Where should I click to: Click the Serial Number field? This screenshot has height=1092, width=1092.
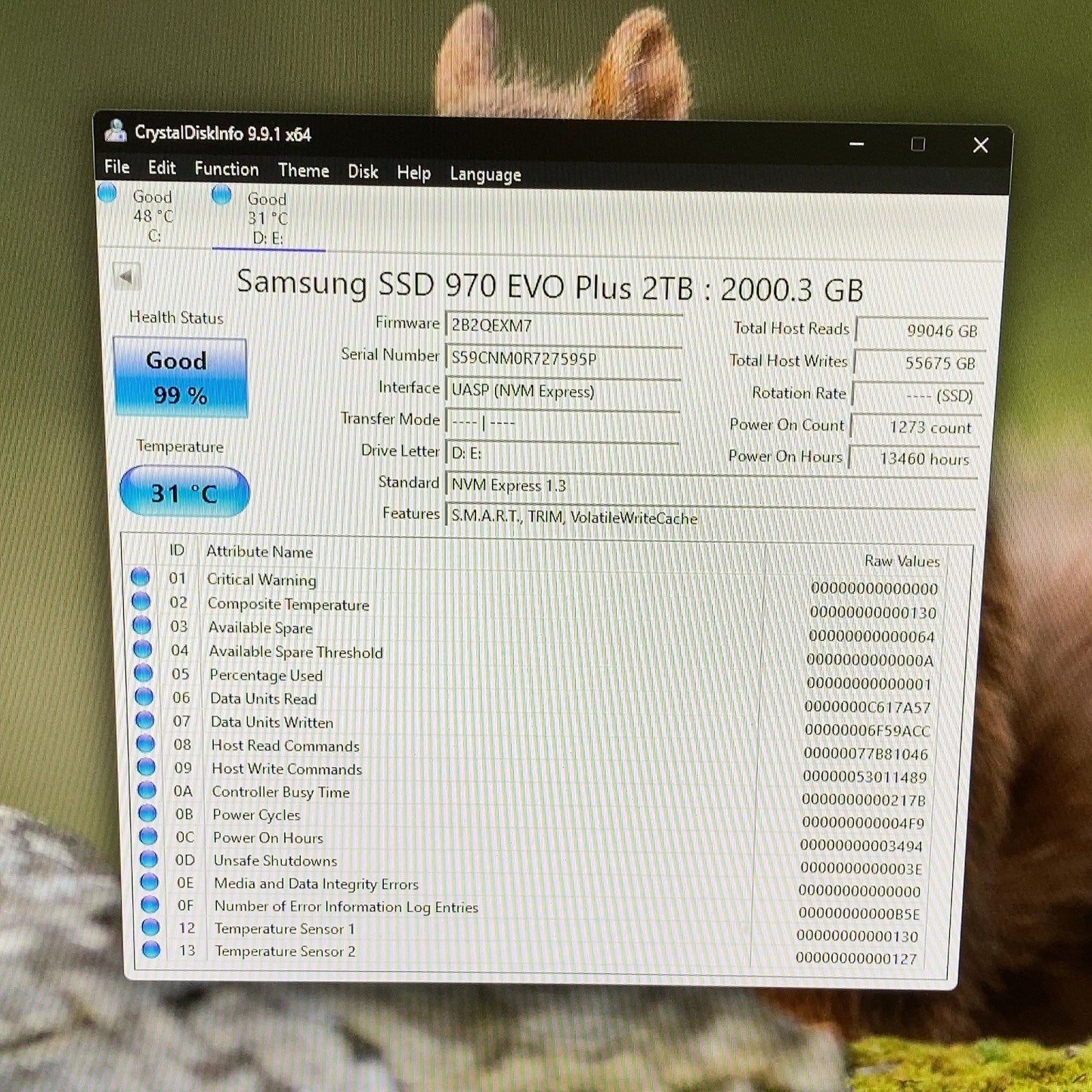coord(564,358)
